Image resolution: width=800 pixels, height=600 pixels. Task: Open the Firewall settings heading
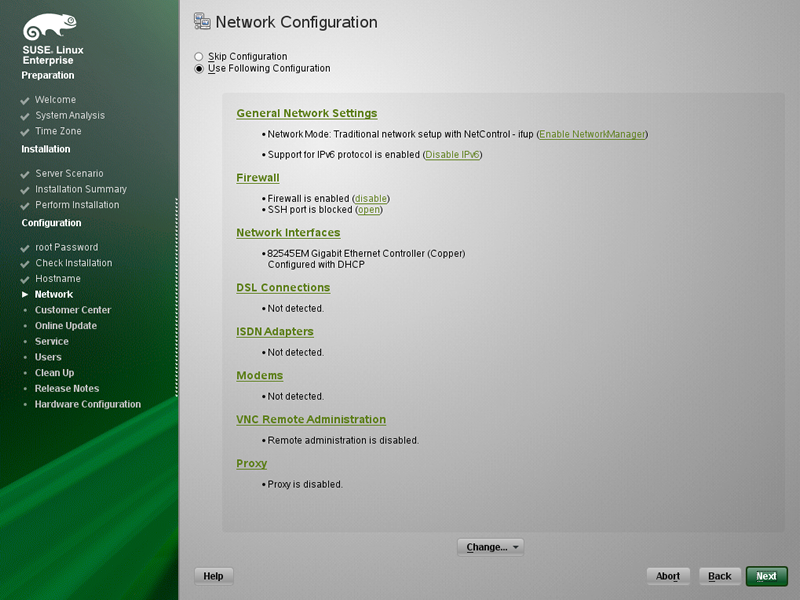[x=258, y=178]
